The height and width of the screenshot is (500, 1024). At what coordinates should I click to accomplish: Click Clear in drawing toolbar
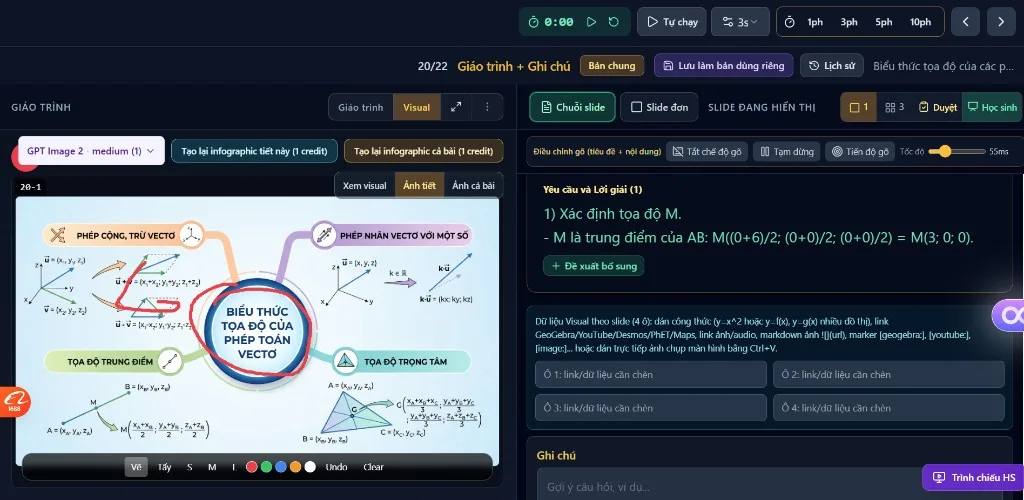pyautogui.click(x=374, y=467)
